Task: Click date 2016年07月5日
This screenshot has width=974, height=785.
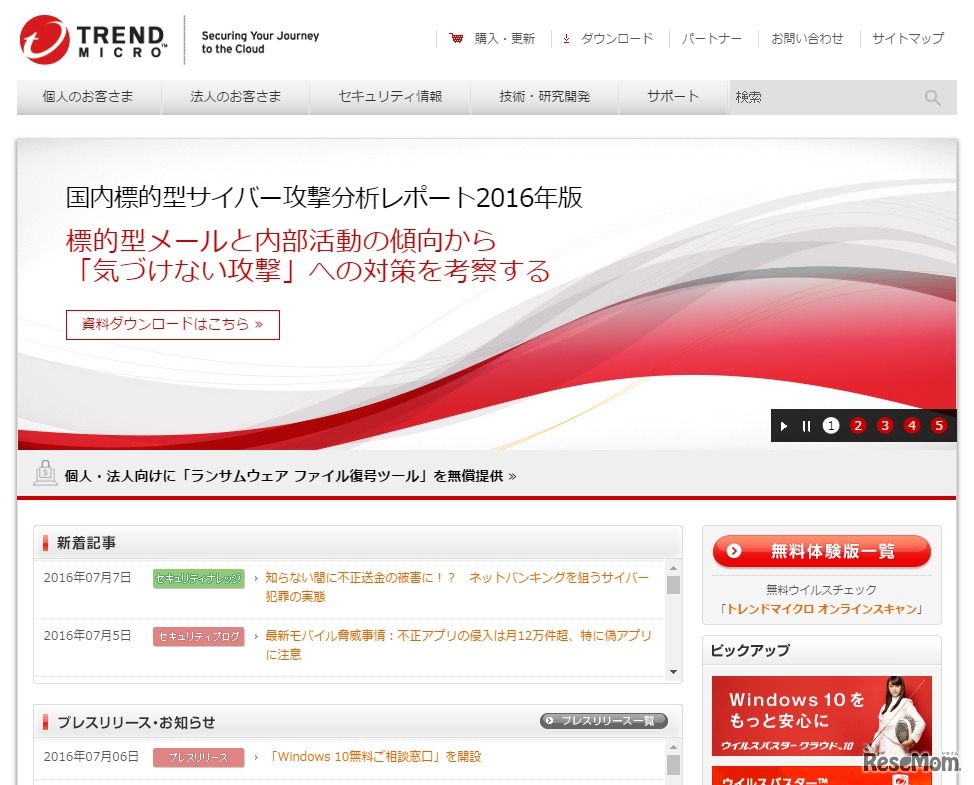Action: pos(88,636)
